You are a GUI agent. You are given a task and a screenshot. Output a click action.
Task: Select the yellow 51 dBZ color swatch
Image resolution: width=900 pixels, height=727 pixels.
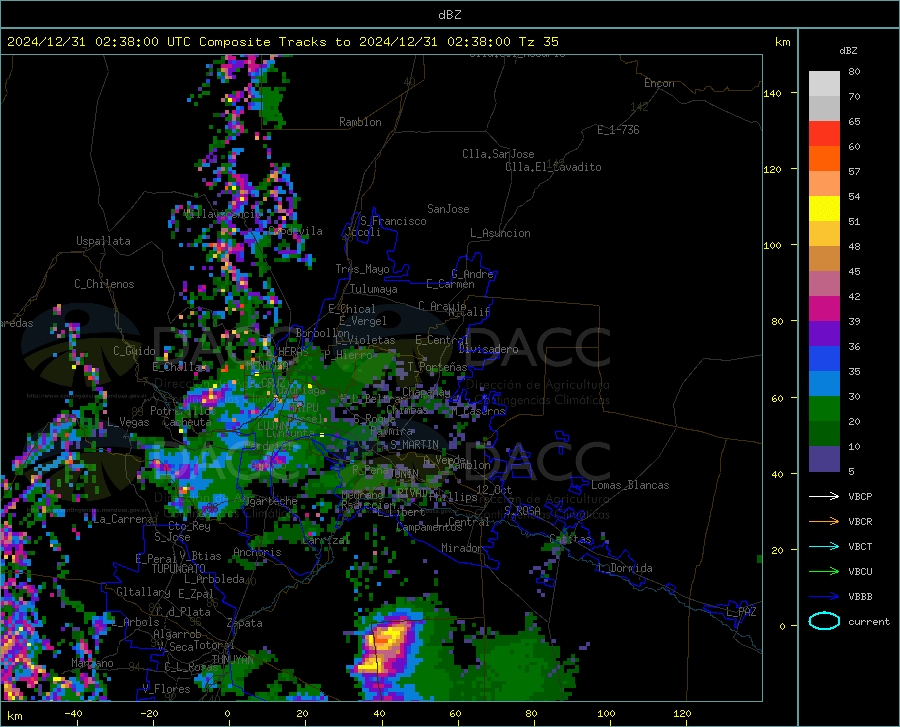[x=824, y=209]
